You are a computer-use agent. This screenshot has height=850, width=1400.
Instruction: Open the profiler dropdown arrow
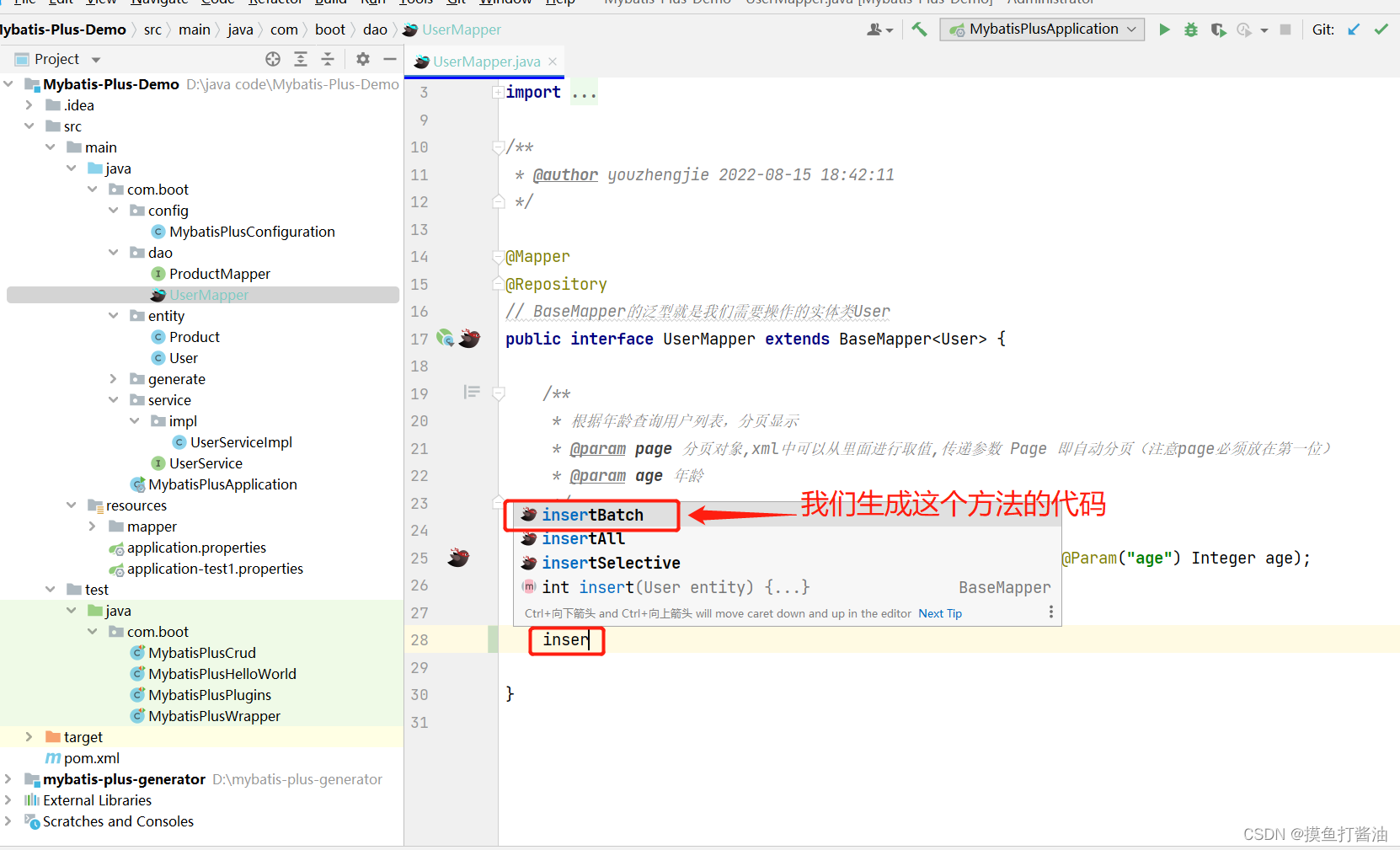point(1264,30)
